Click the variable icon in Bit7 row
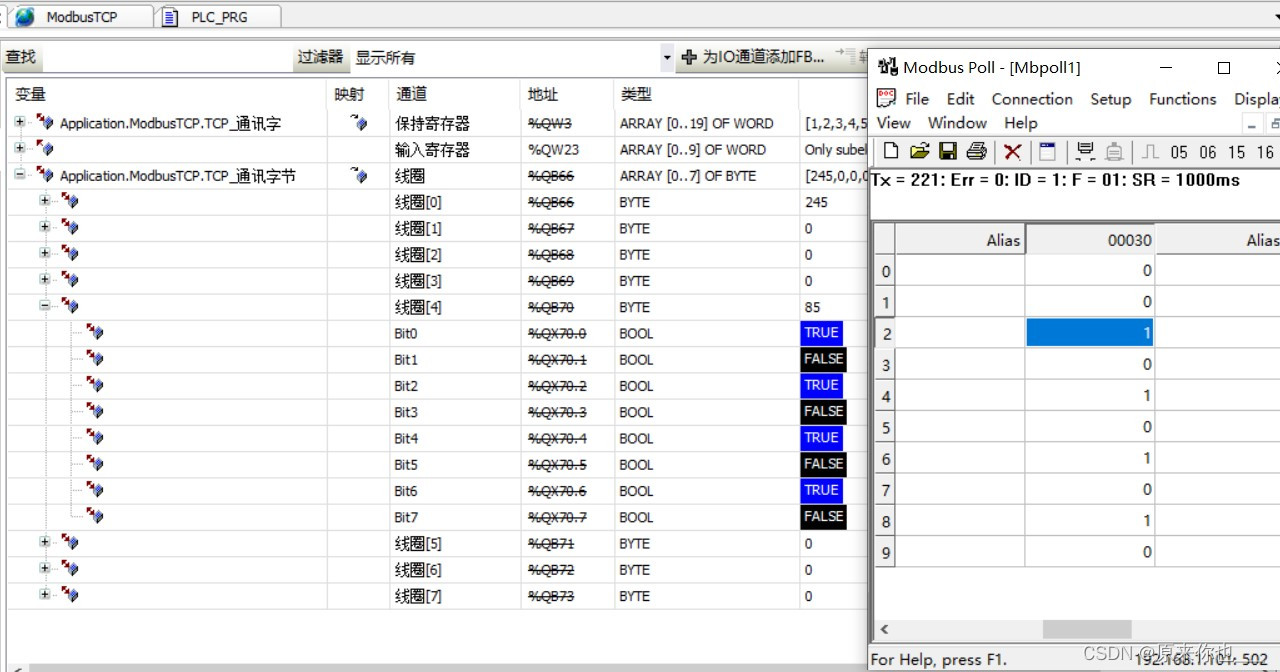Image resolution: width=1280 pixels, height=672 pixels. click(95, 517)
